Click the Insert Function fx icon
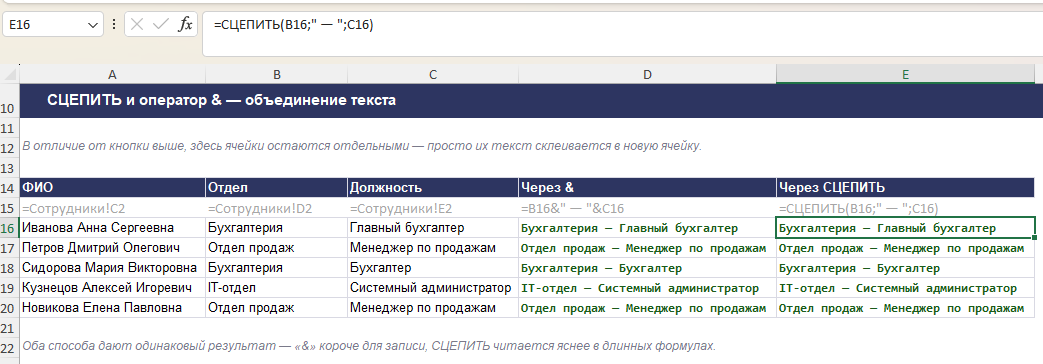This screenshot has width=1043, height=364. click(x=186, y=25)
